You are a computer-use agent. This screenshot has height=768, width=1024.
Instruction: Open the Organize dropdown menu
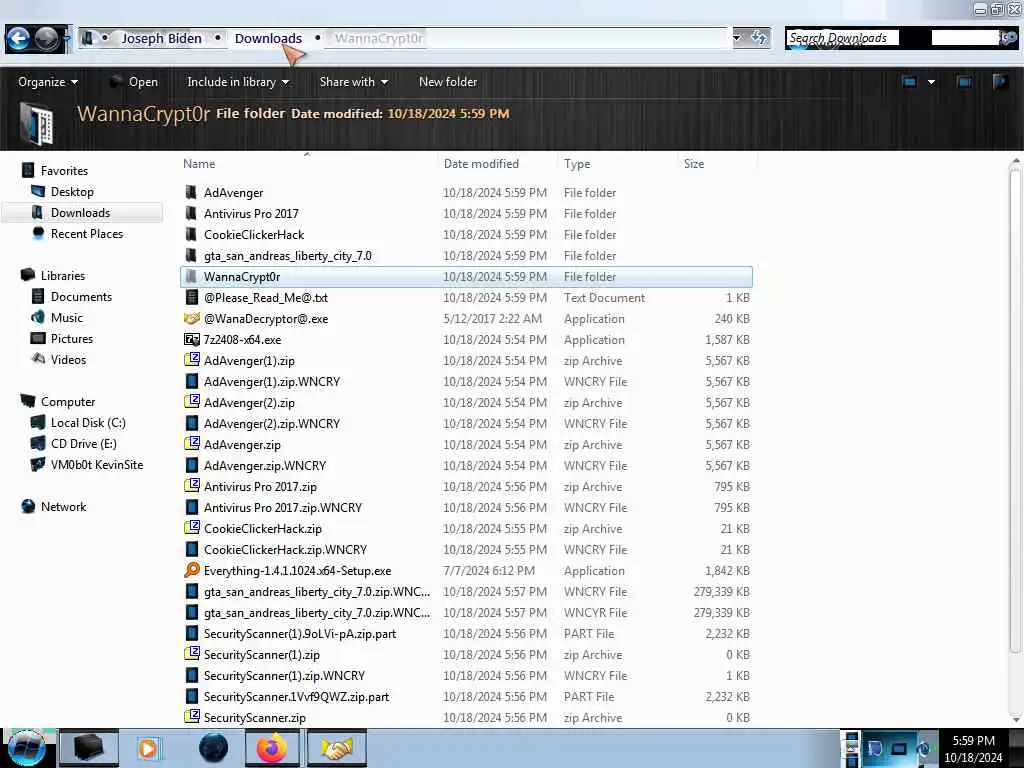(48, 82)
